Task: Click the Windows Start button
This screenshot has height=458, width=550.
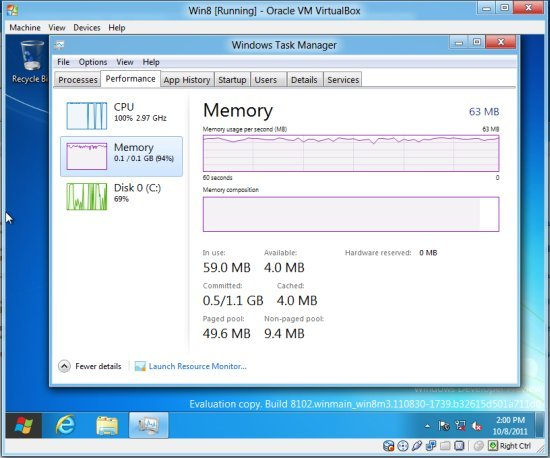Action: click(24, 425)
